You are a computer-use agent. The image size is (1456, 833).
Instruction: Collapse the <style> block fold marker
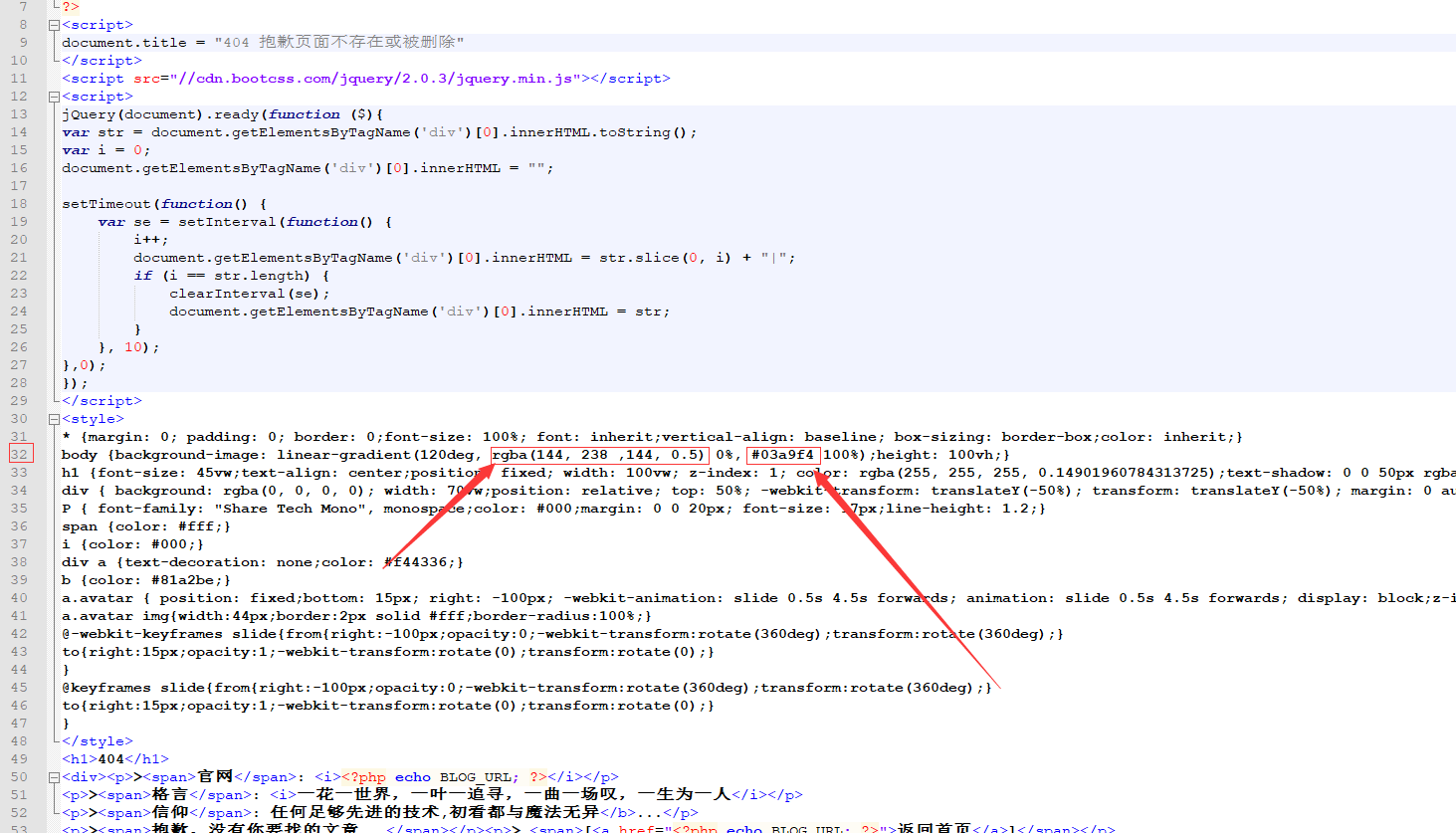[x=54, y=419]
